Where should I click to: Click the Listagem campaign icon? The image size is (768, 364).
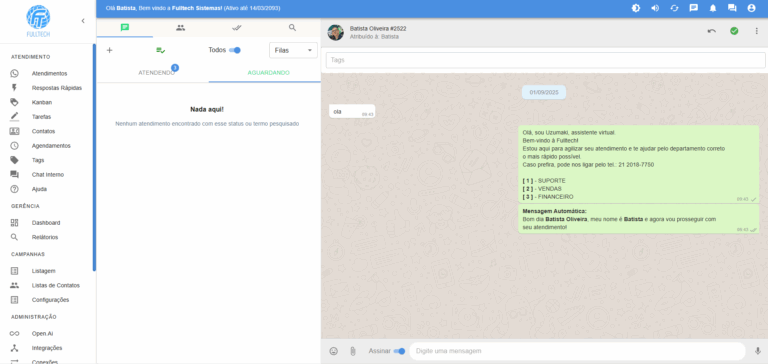[14, 271]
